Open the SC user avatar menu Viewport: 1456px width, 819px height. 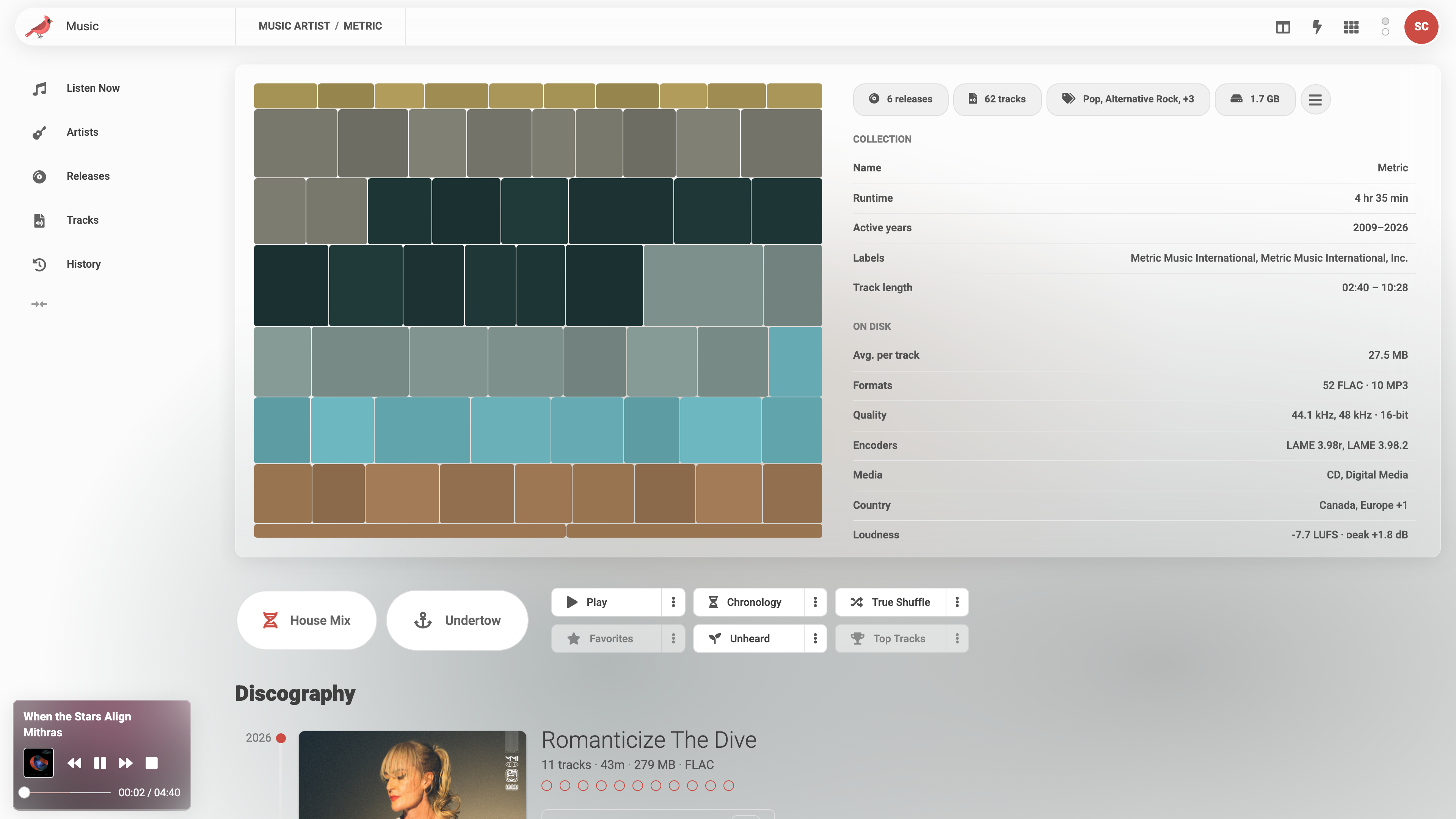(x=1421, y=27)
